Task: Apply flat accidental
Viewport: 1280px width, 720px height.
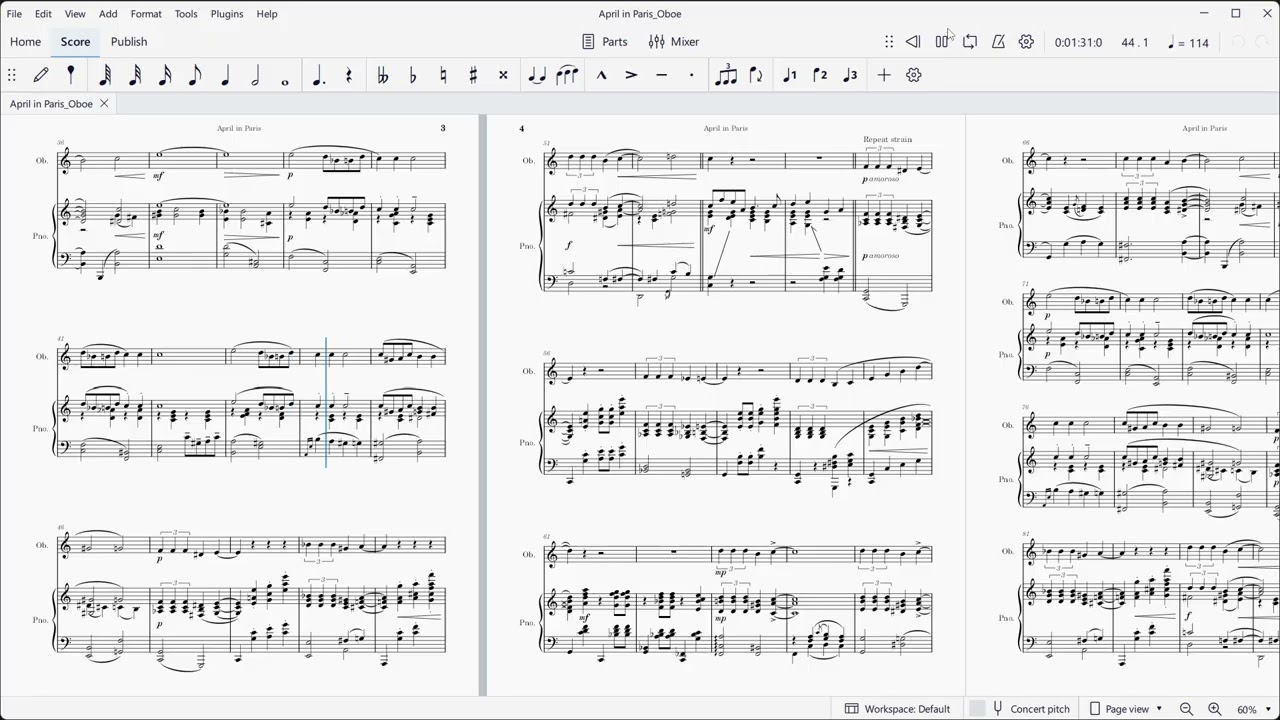Action: tap(413, 75)
